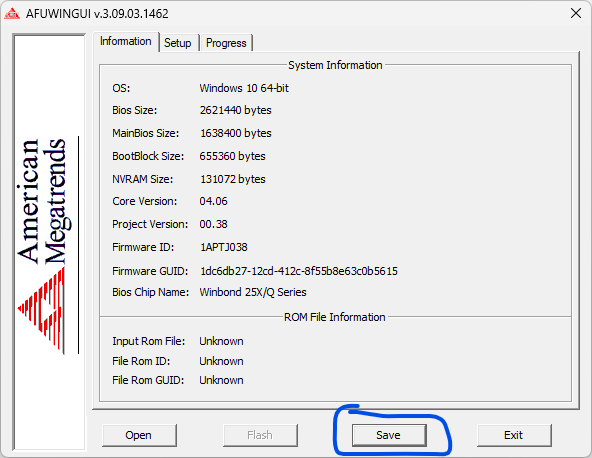Click the AMI logo icon in title bar
The image size is (592, 458).
coord(12,14)
